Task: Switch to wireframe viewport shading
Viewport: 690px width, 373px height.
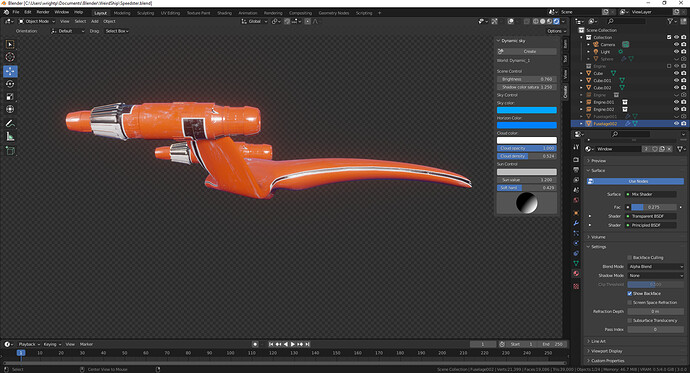Action: [536, 21]
